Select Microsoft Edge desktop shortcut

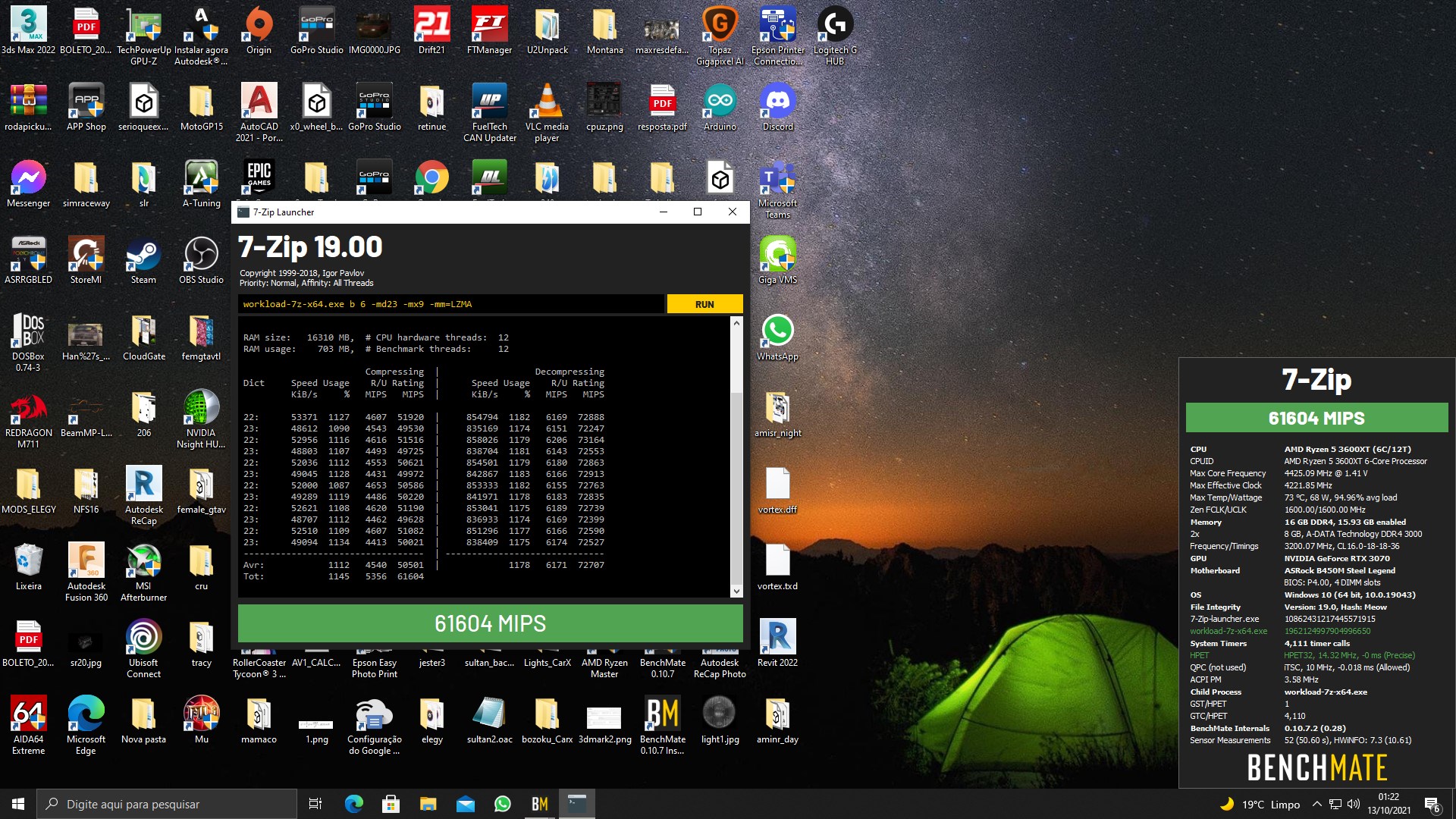pyautogui.click(x=86, y=726)
